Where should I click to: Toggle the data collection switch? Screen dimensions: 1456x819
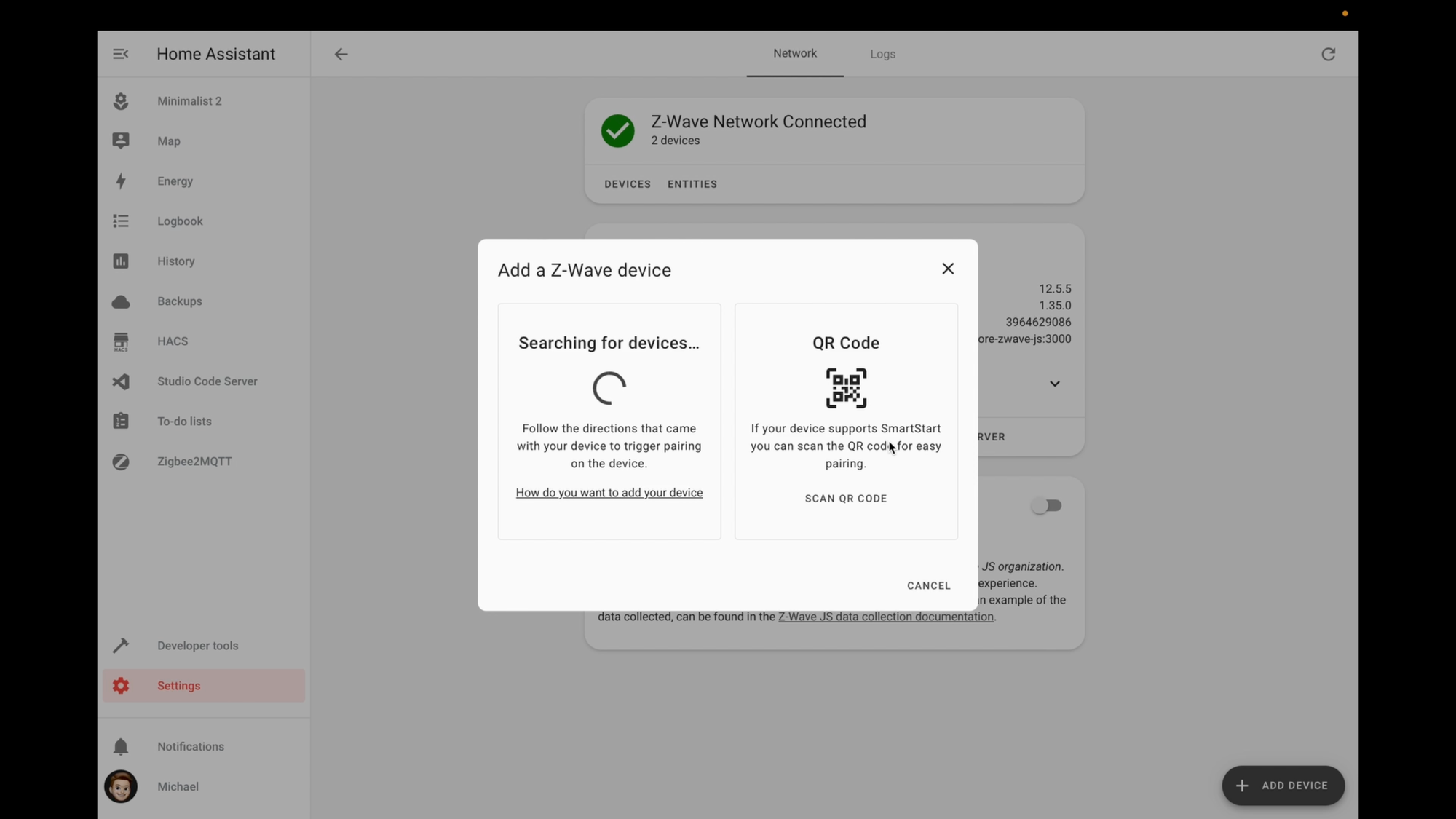(x=1047, y=505)
